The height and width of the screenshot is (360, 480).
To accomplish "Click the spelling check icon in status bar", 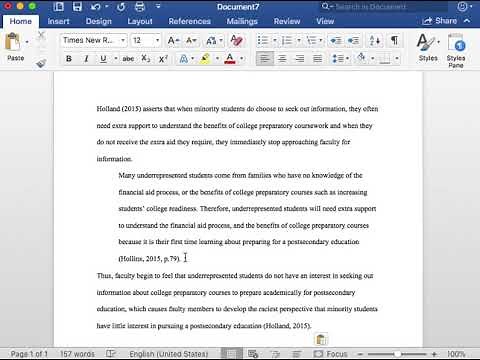I will (x=110, y=354).
